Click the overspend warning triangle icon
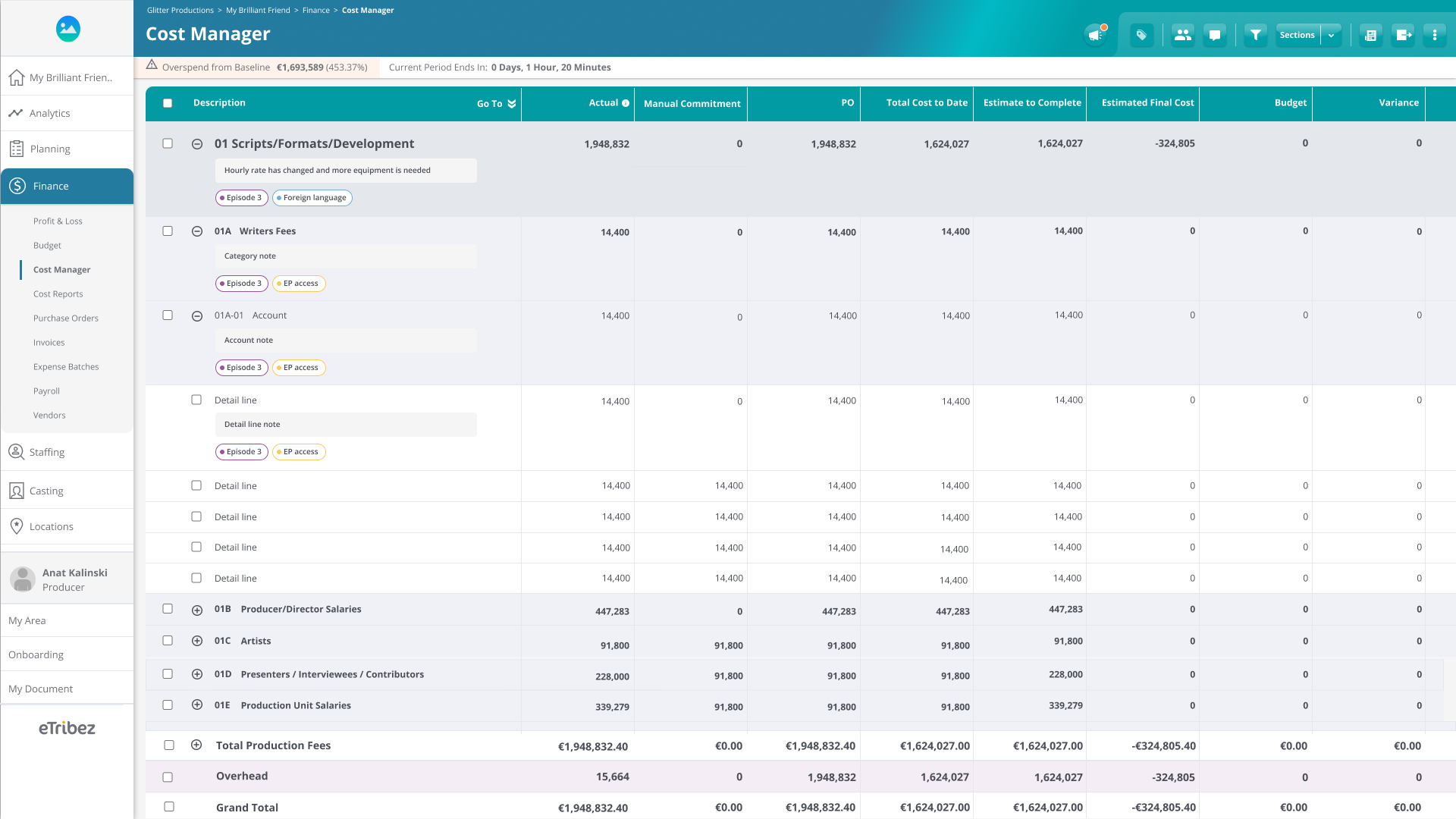Viewport: 1456px width, 819px height. [152, 65]
